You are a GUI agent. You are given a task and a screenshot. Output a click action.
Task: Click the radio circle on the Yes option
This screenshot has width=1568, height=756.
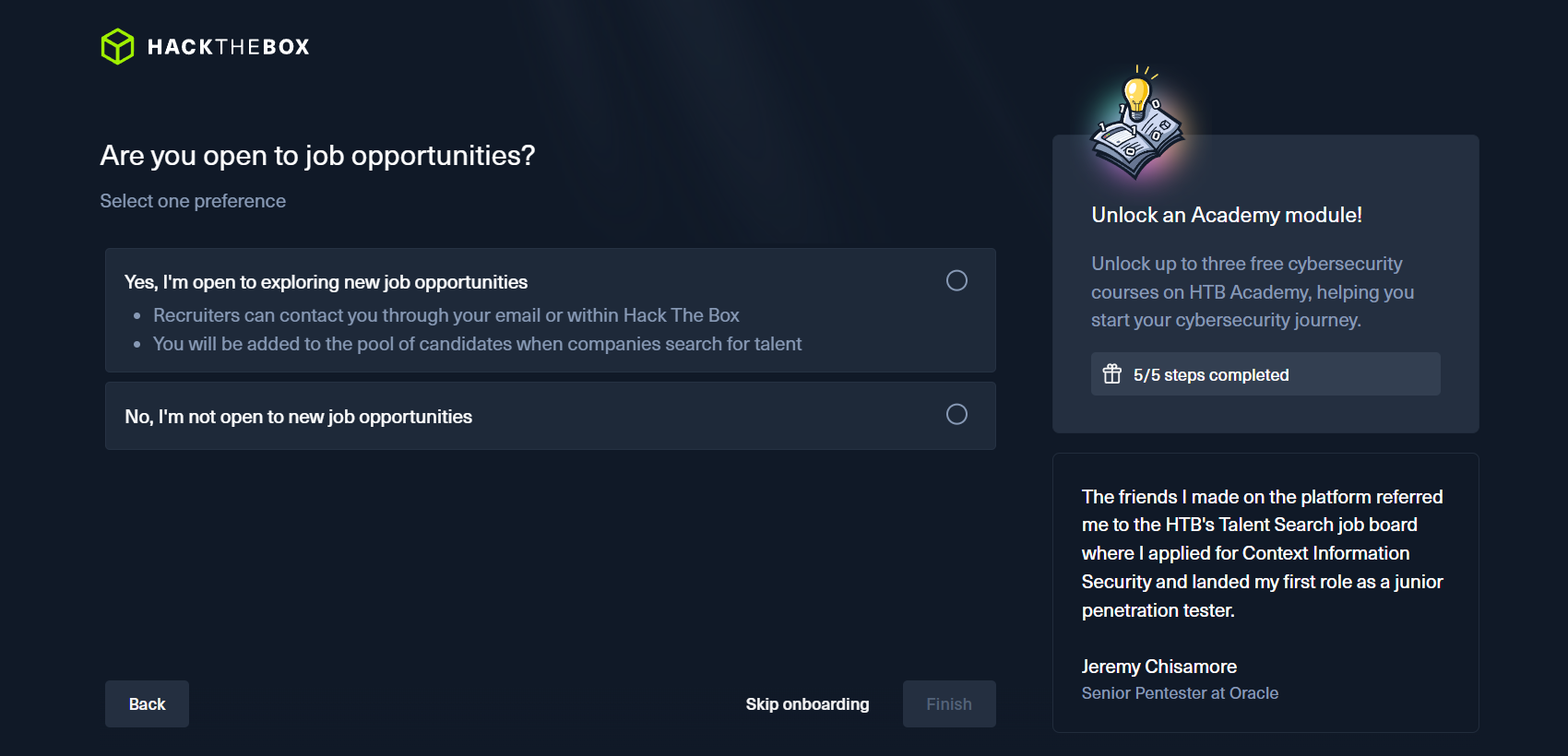click(x=956, y=280)
